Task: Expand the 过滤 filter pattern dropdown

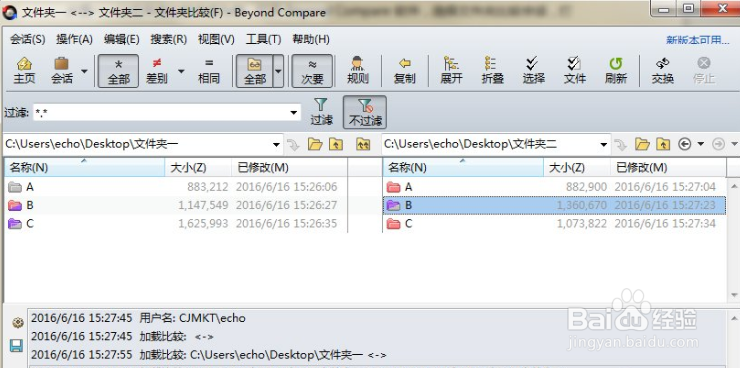Action: (x=294, y=112)
